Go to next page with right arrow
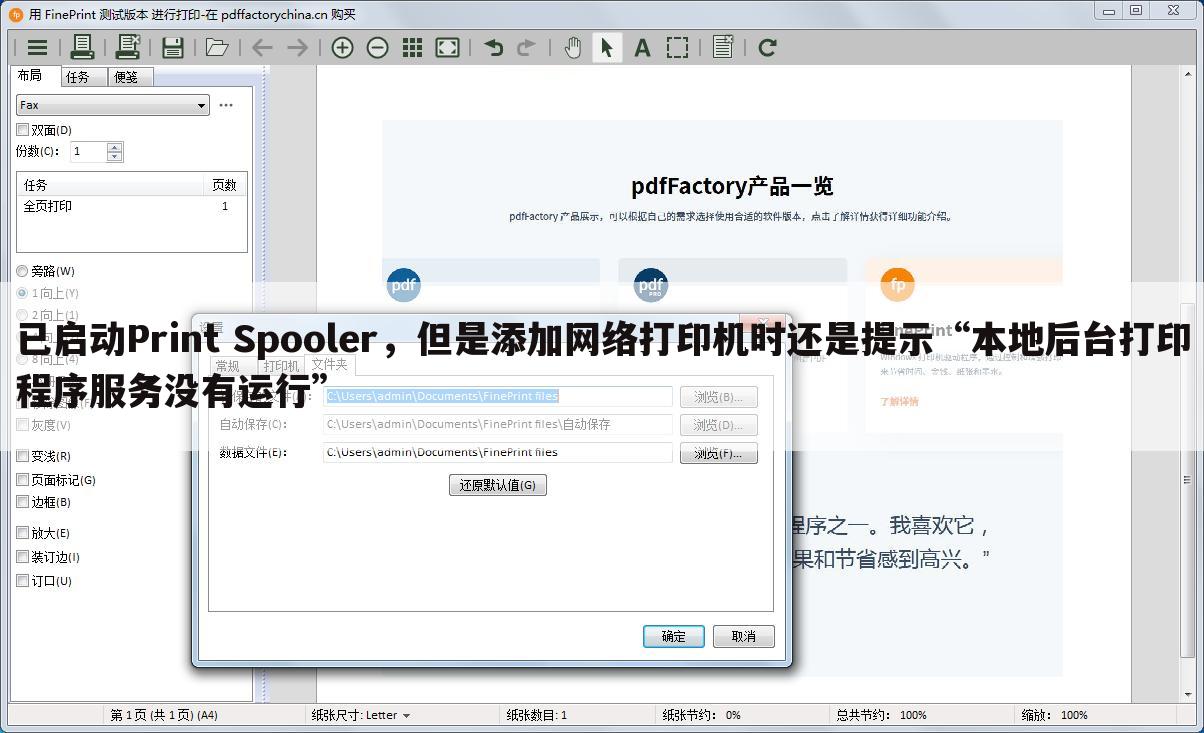Image resolution: width=1204 pixels, height=733 pixels. (297, 47)
